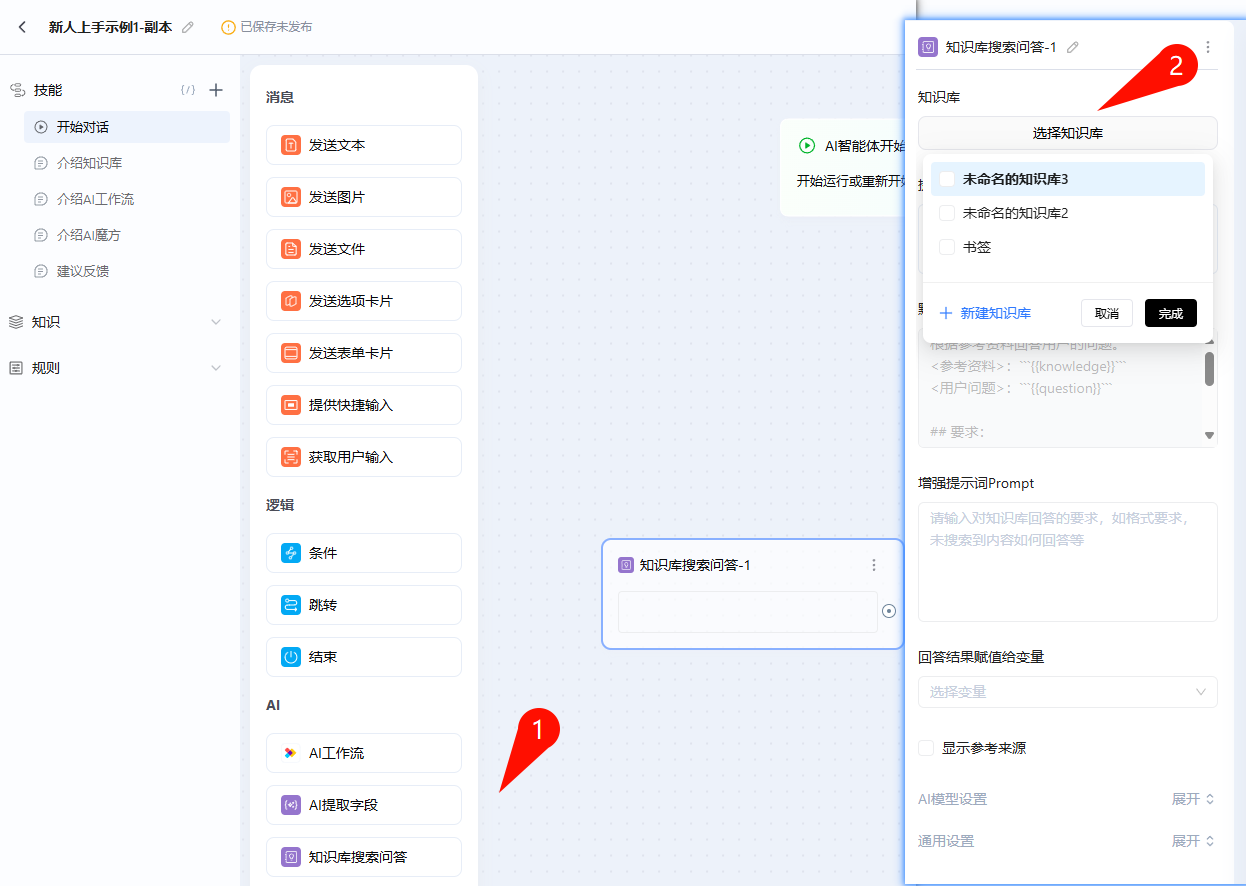Click the 未命名的知识库3 label
This screenshot has width=1246, height=886.
coord(1015,179)
